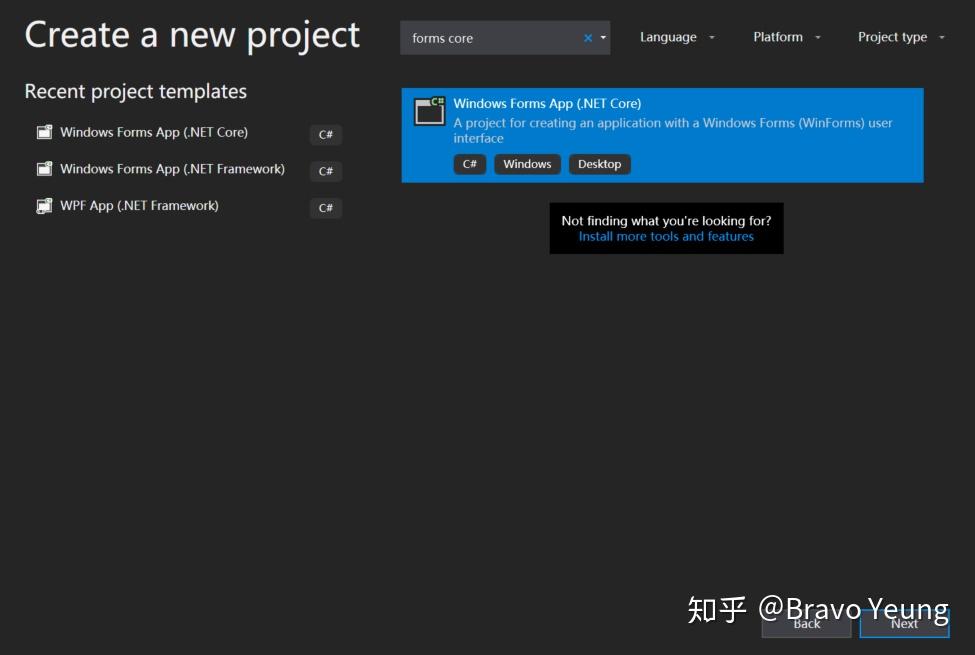The image size is (975, 655).
Task: Click the Desktop tag in the search result
Action: point(599,164)
